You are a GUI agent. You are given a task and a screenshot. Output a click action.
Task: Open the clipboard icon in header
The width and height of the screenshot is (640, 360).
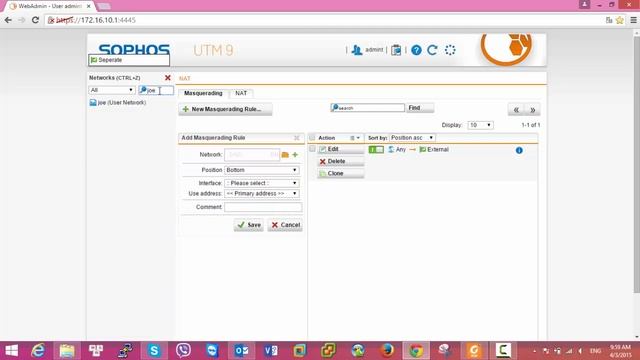point(396,50)
